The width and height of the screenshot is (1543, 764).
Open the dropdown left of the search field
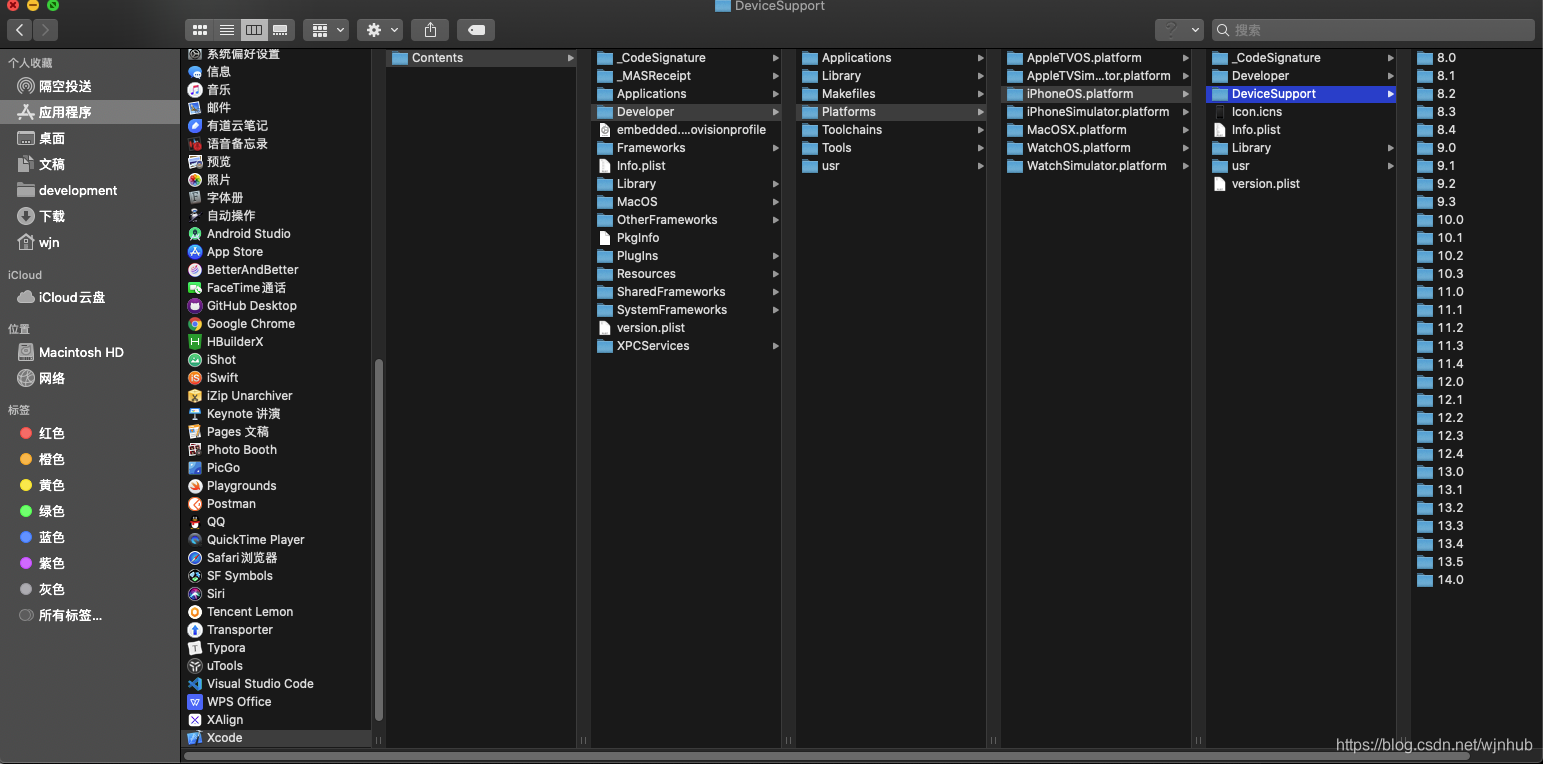(1178, 30)
